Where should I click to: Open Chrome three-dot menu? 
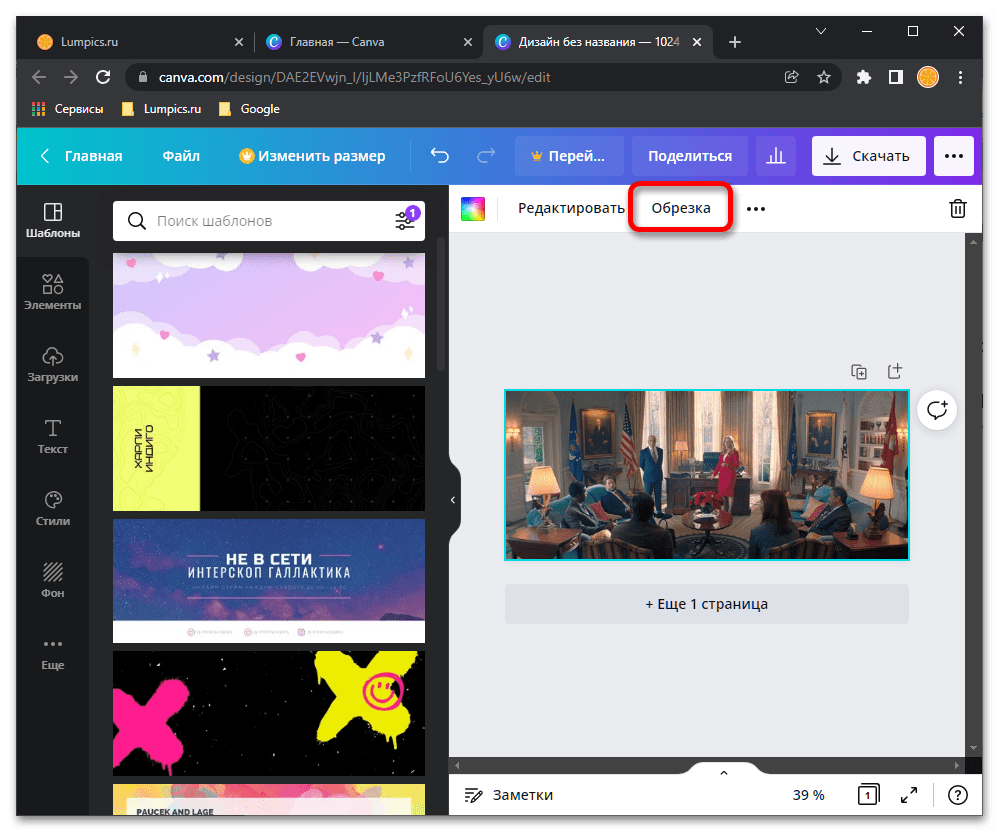[960, 78]
